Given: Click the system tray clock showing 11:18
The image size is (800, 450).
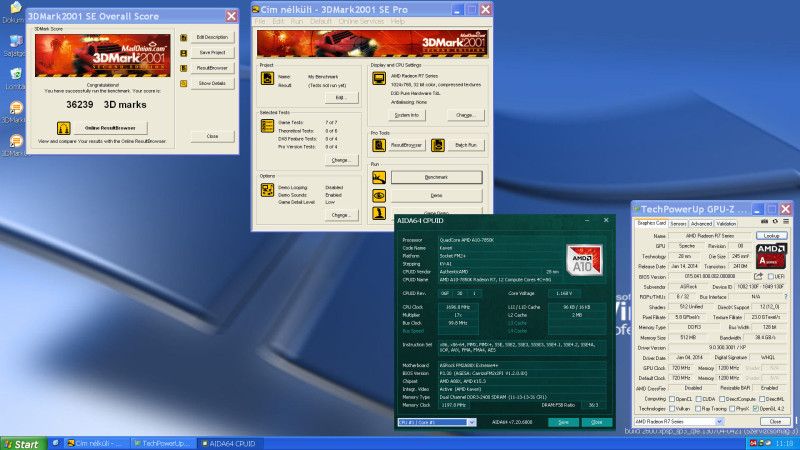Looking at the screenshot, I should click(785, 443).
